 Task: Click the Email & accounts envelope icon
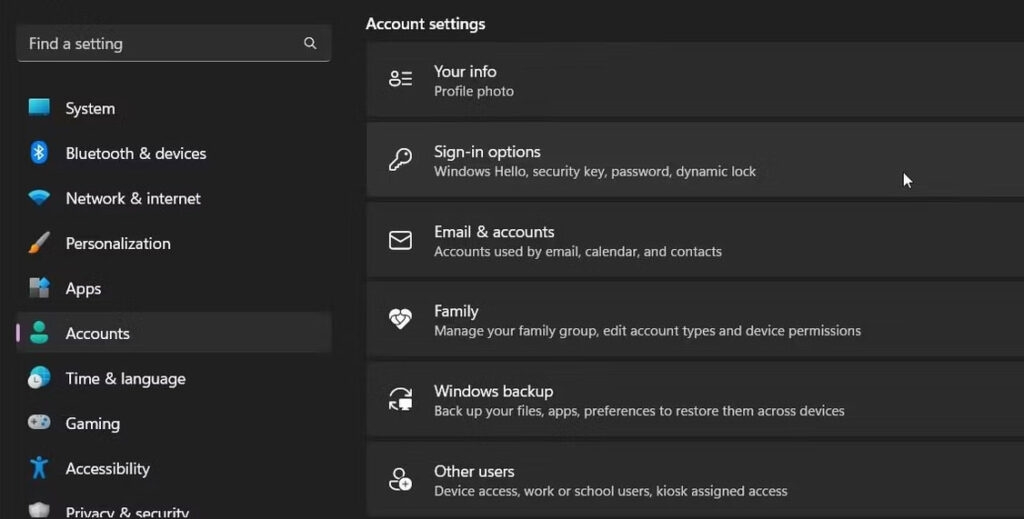(x=400, y=240)
